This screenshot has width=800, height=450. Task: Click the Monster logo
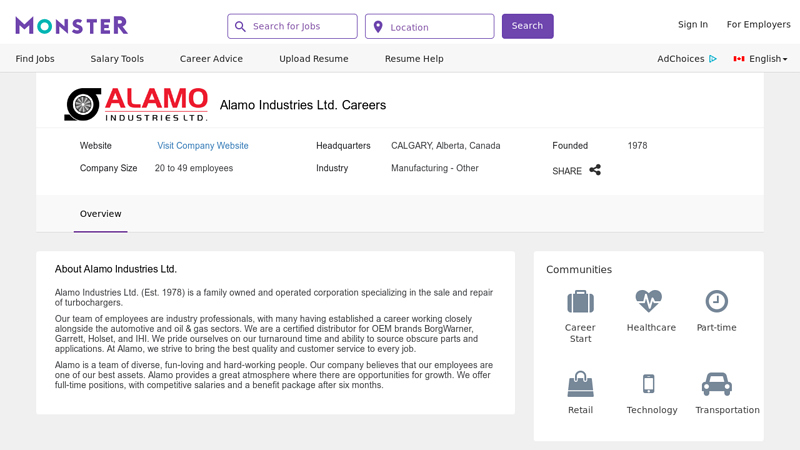71,26
